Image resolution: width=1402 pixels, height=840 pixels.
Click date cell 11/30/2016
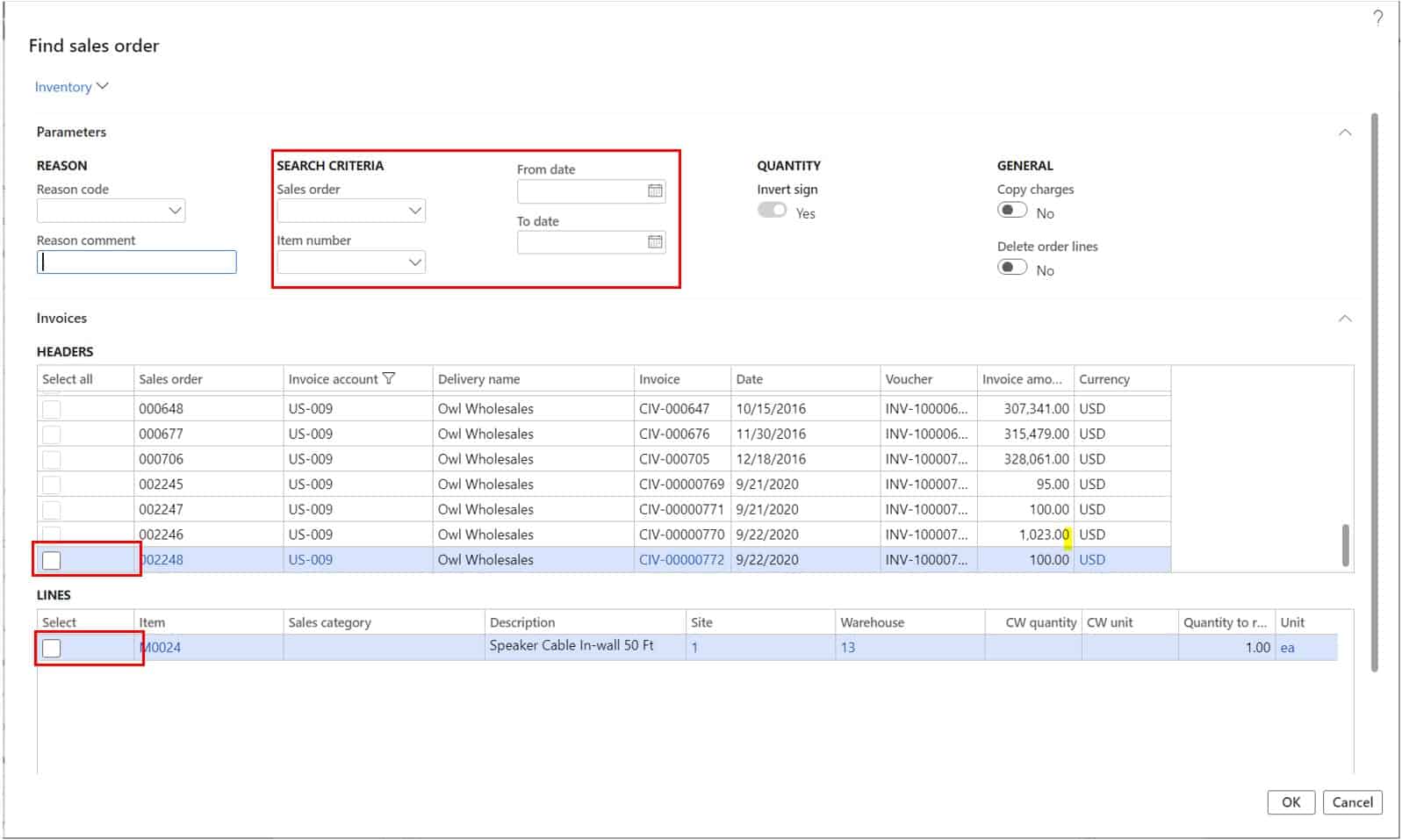point(771,434)
